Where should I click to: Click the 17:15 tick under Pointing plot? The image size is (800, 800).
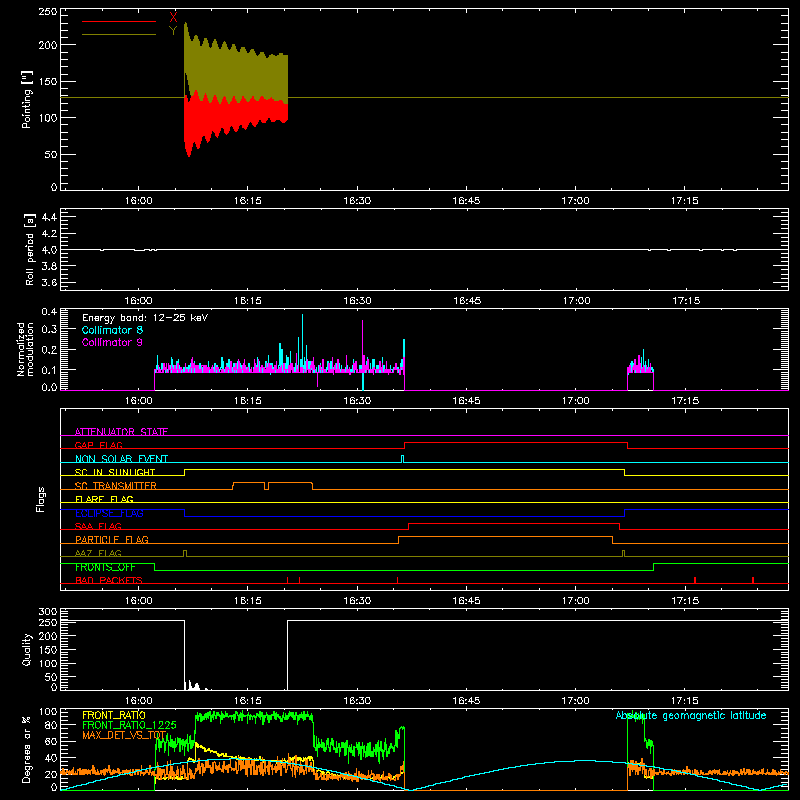(685, 201)
